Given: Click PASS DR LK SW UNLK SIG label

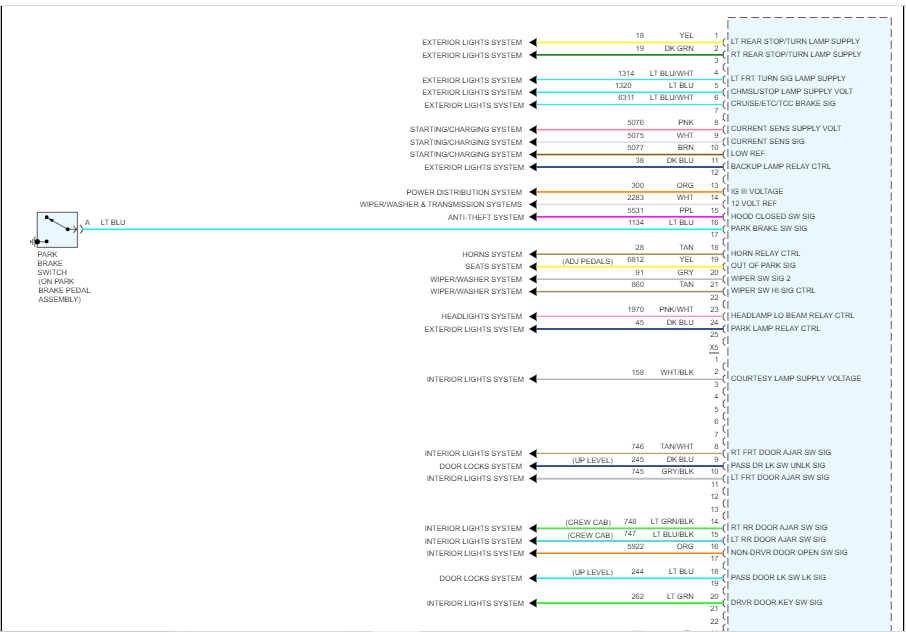Looking at the screenshot, I should 778,466.
